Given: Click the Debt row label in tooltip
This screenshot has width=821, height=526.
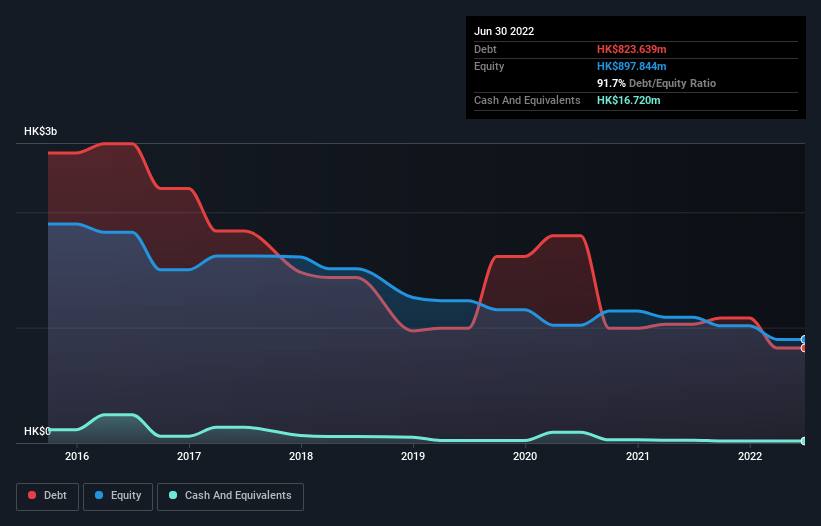Looking at the screenshot, I should click(485, 49).
